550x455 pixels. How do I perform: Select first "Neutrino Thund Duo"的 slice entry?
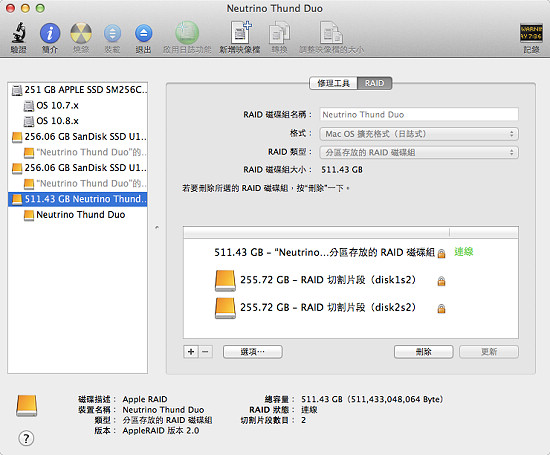pos(78,152)
